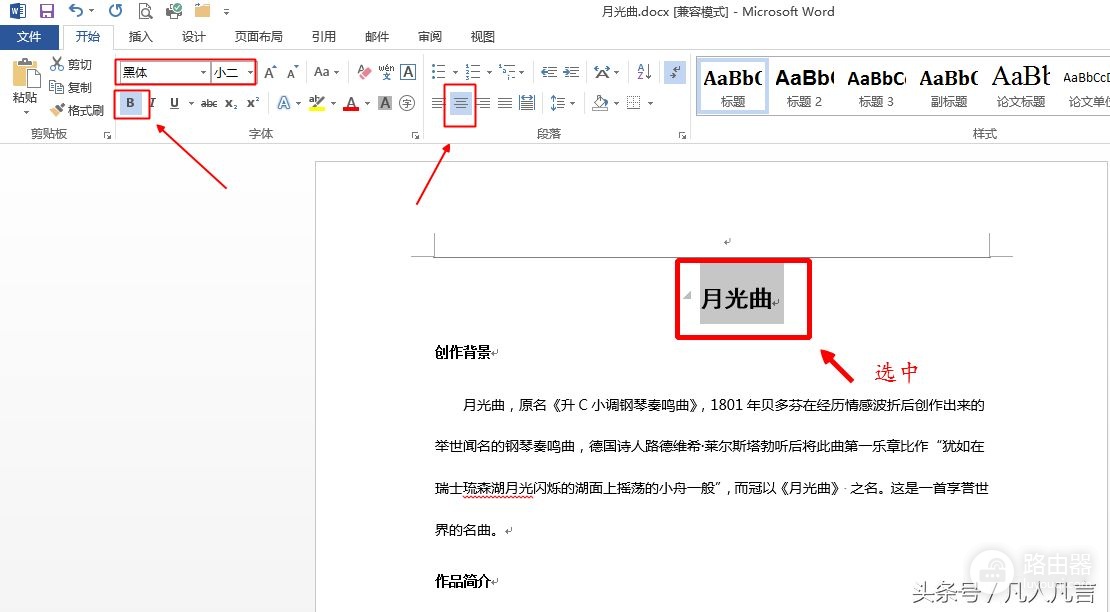Sort the selected text A to Z
1110x612 pixels.
click(x=643, y=71)
